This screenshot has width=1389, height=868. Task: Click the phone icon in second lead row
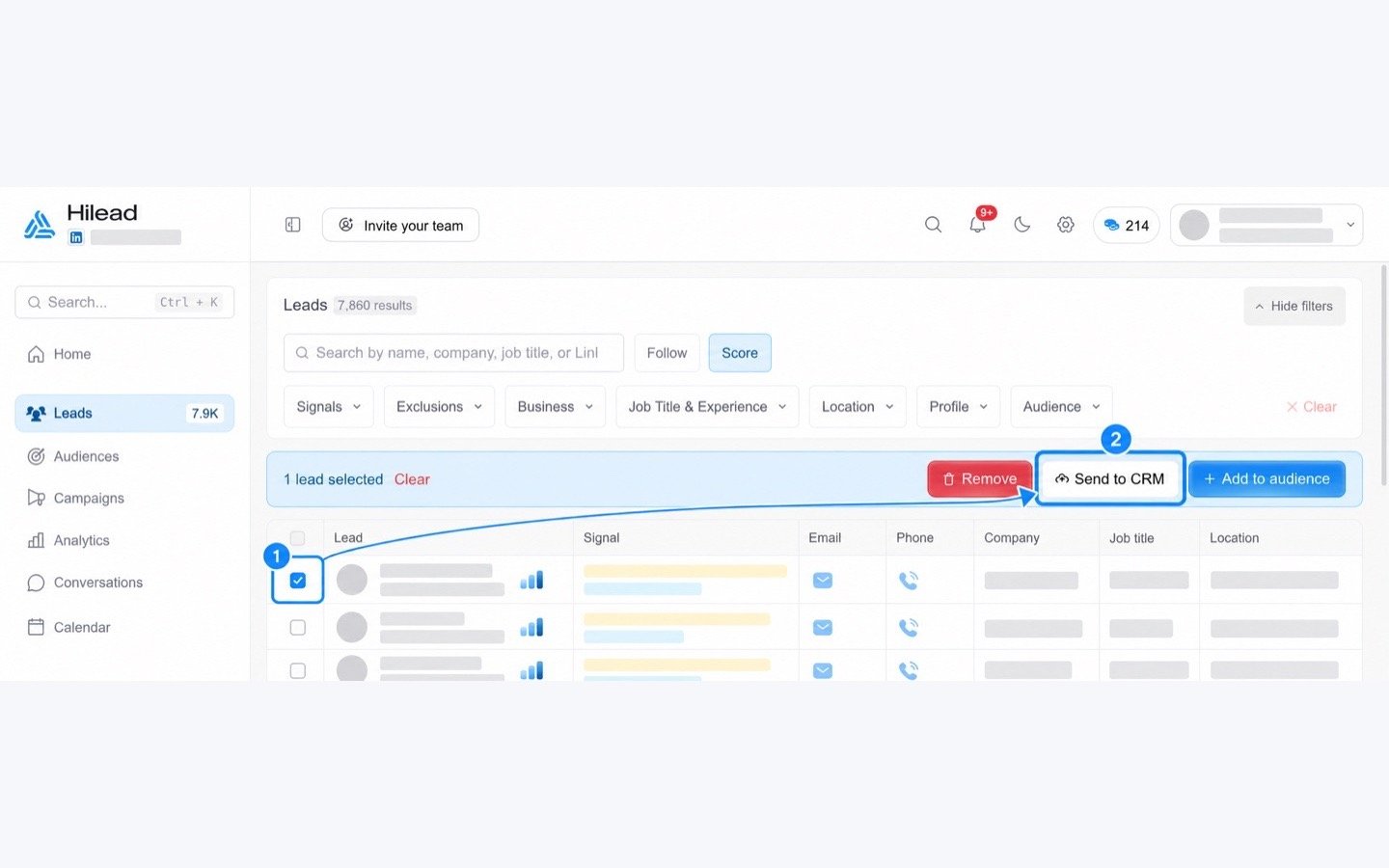(909, 628)
